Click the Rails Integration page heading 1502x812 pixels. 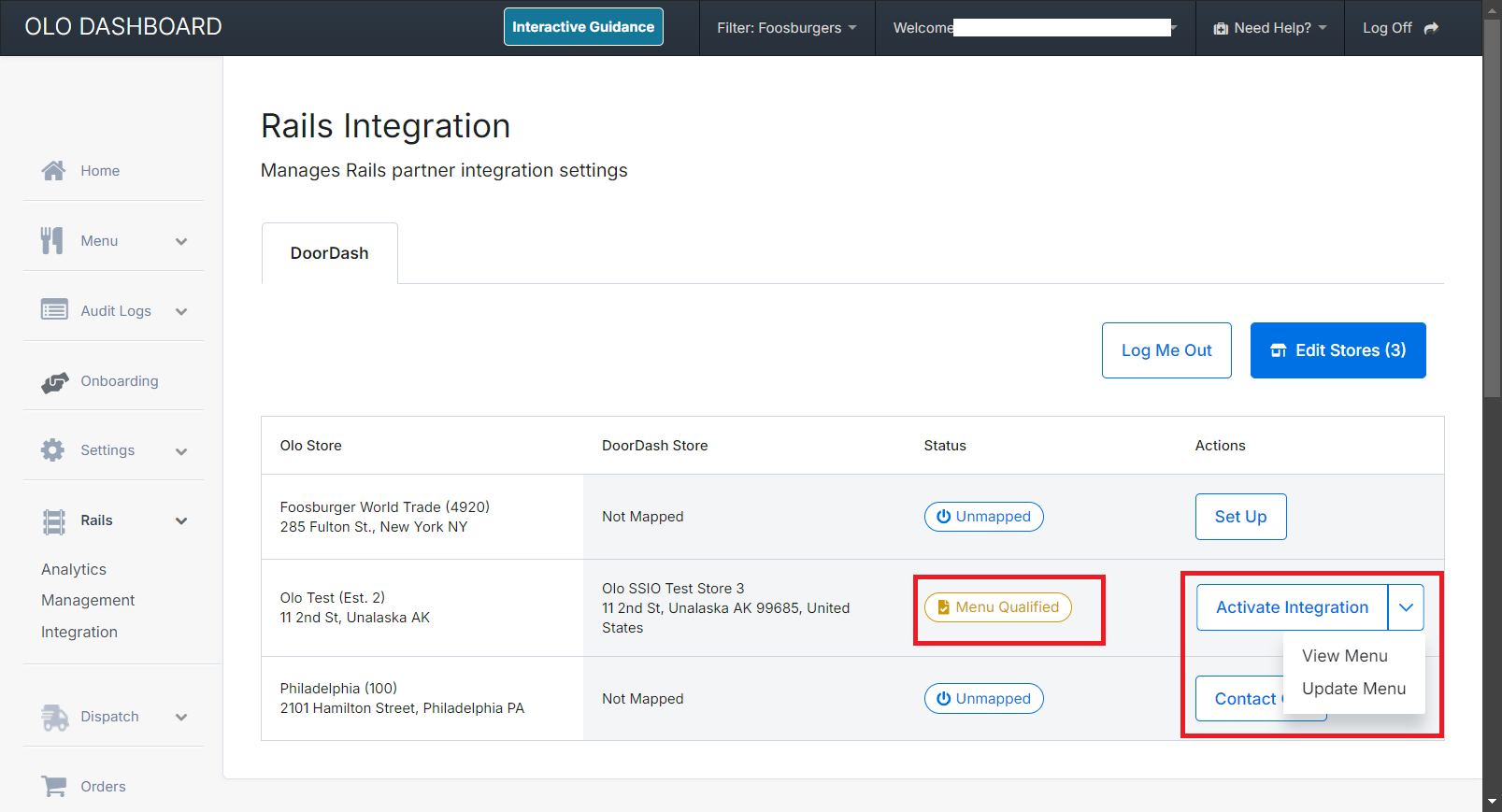click(x=386, y=126)
